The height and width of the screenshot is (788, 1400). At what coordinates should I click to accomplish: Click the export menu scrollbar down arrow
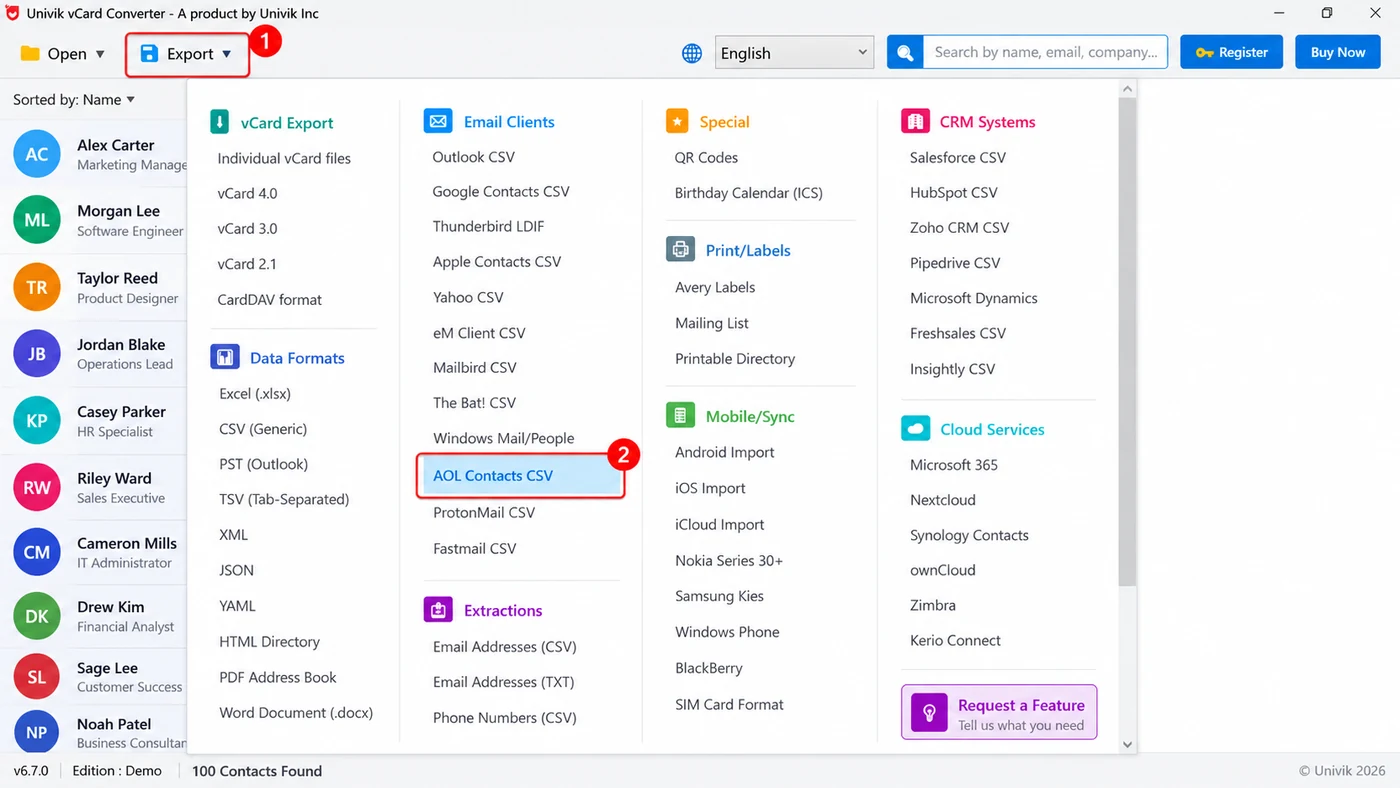1128,744
